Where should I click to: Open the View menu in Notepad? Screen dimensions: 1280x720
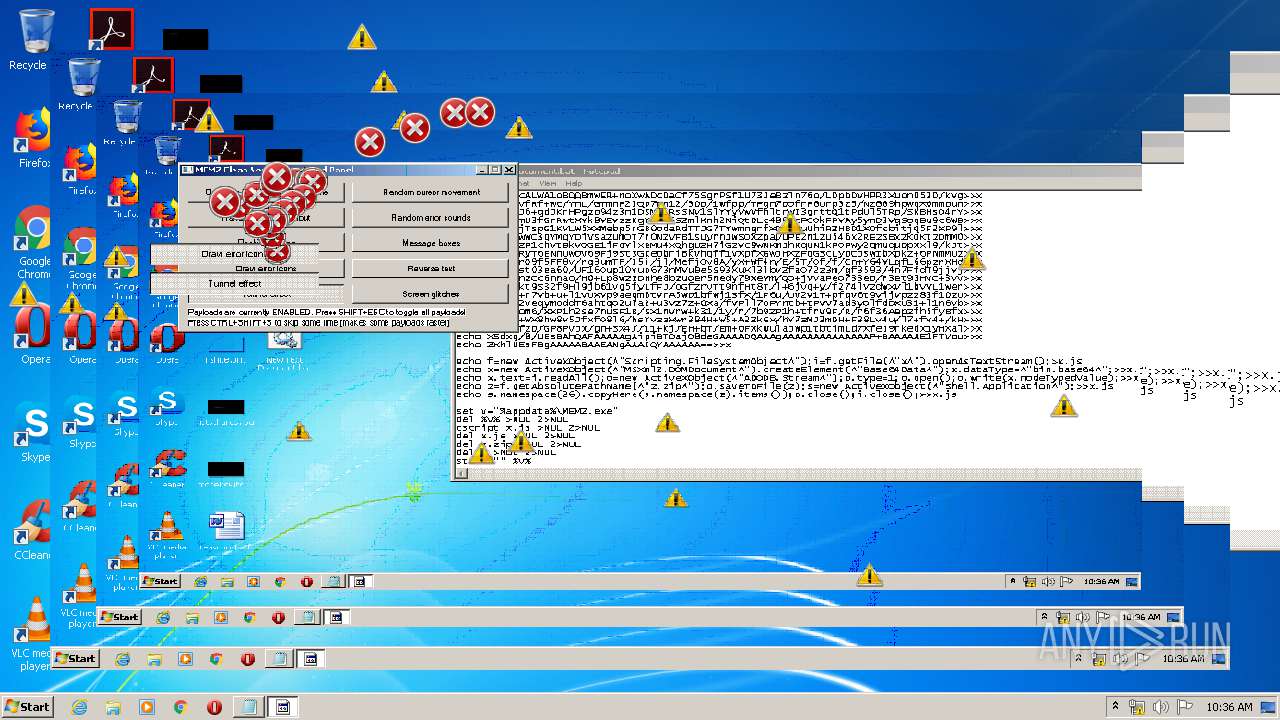(x=548, y=184)
